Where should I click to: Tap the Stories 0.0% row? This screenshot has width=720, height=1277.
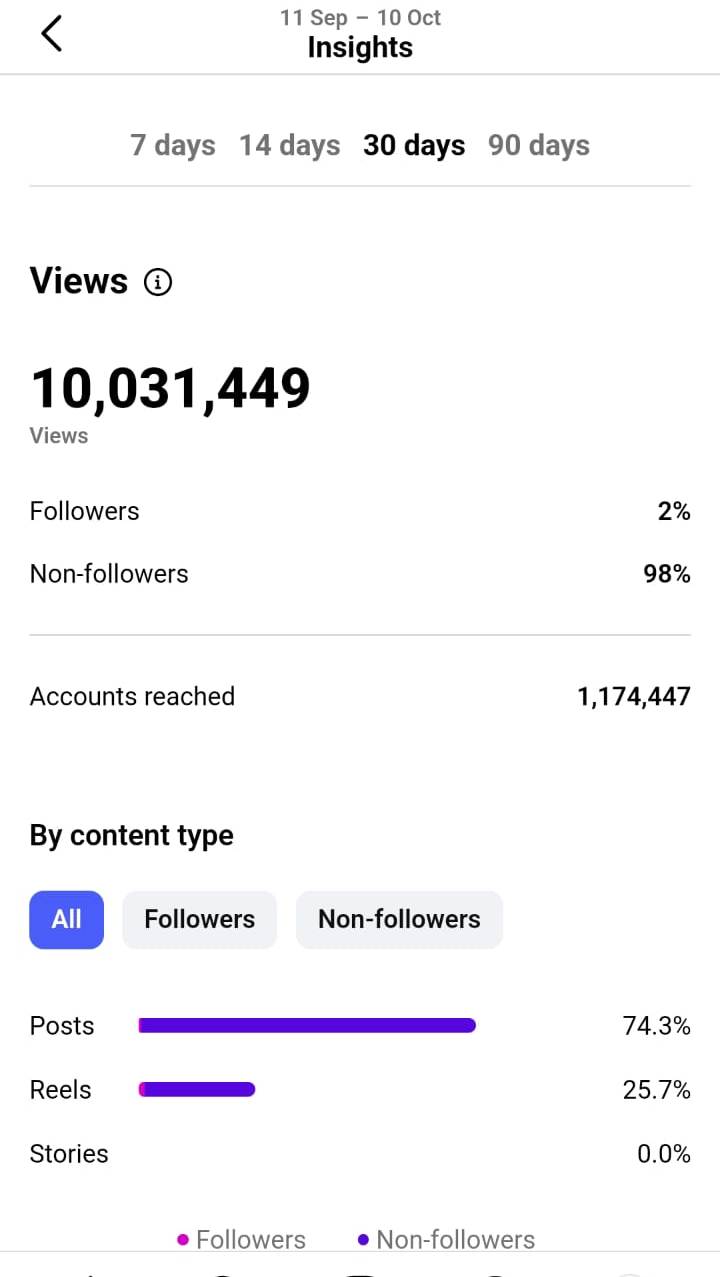pos(360,1154)
